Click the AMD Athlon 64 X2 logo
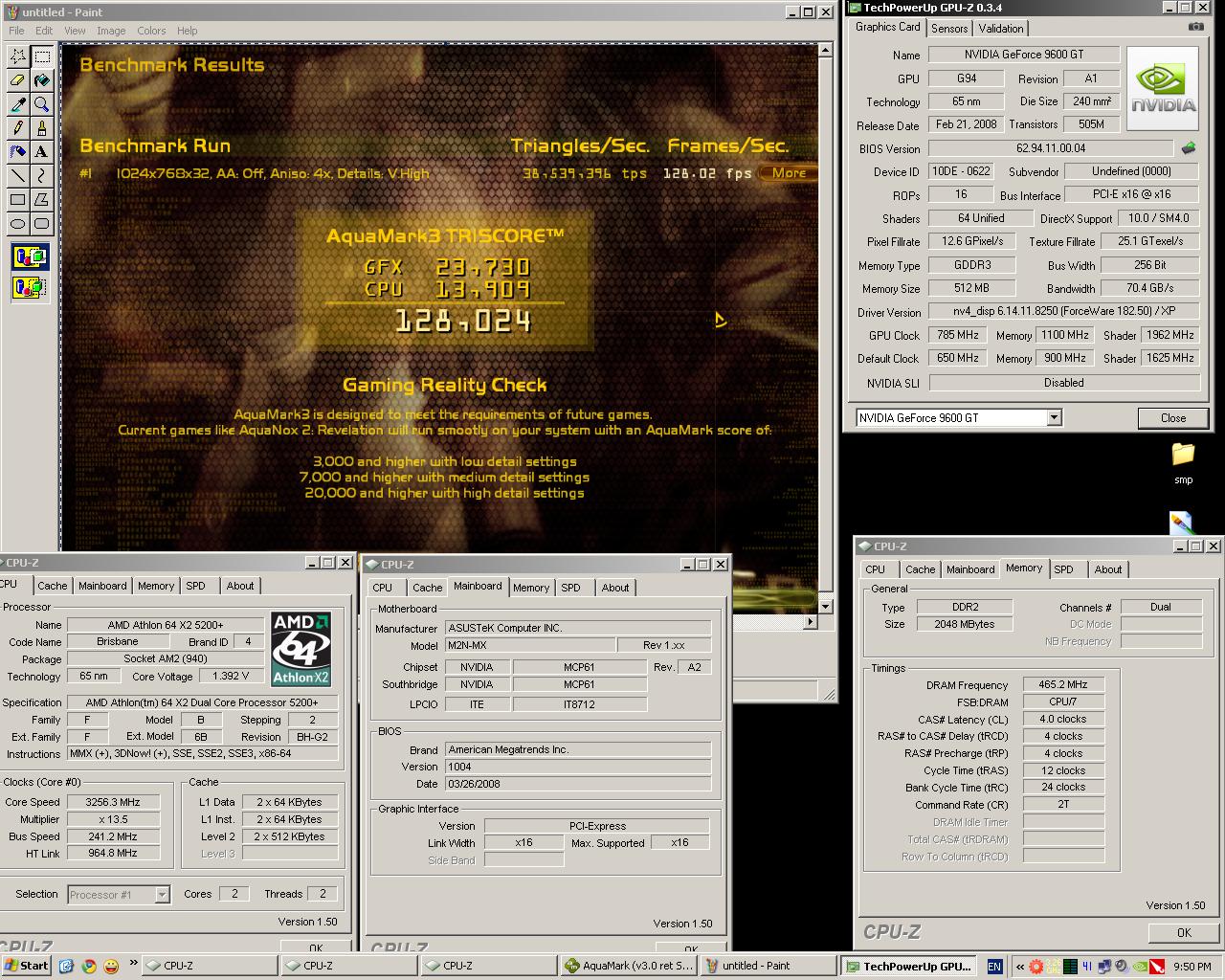Viewport: 1225px width, 980px height. (301, 649)
